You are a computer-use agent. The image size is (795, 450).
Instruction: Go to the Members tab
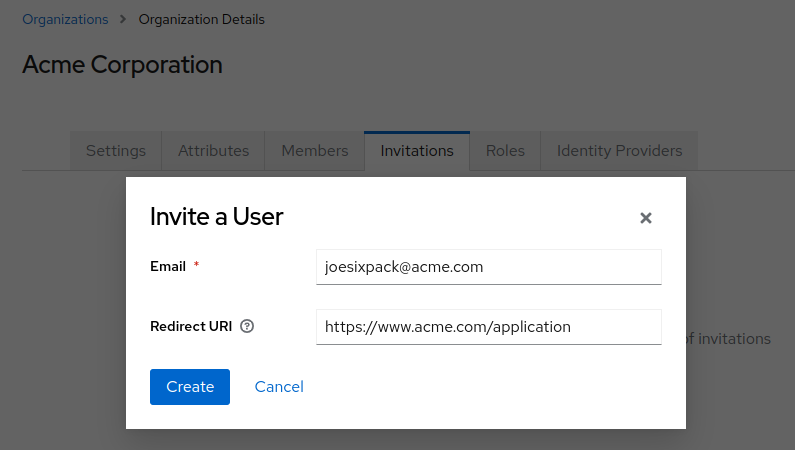[314, 151]
